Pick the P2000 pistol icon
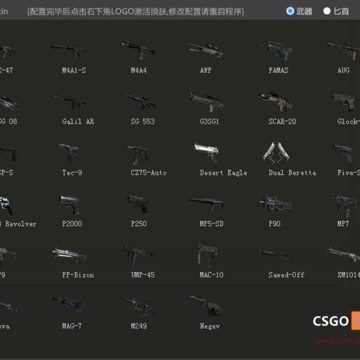This screenshot has height=360, width=360. (x=69, y=204)
